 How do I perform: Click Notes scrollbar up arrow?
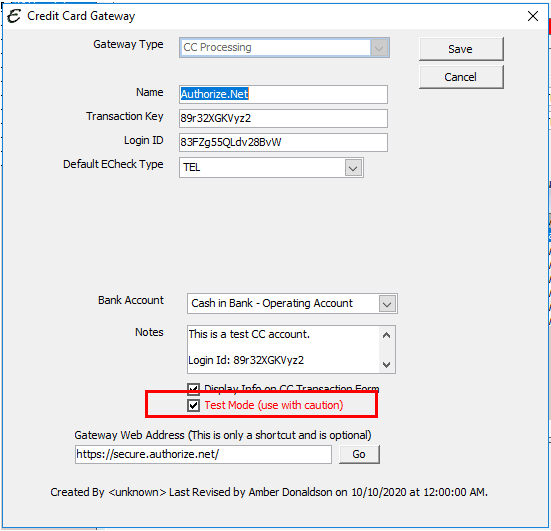387,335
